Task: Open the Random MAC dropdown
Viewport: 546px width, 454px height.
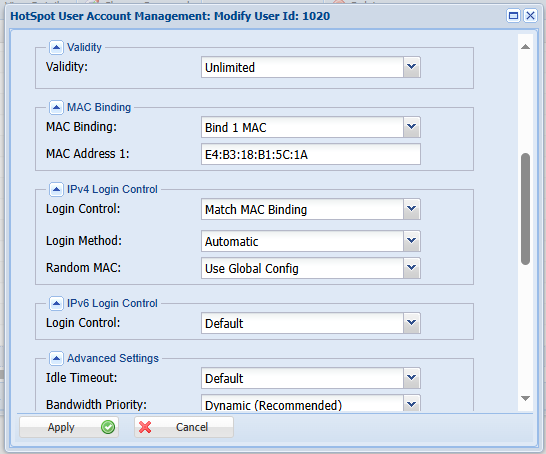Action: coord(412,268)
